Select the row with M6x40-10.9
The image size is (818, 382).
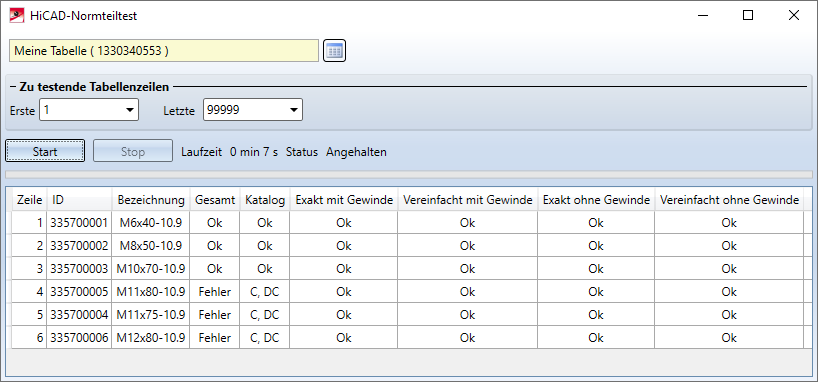[x=407, y=223]
